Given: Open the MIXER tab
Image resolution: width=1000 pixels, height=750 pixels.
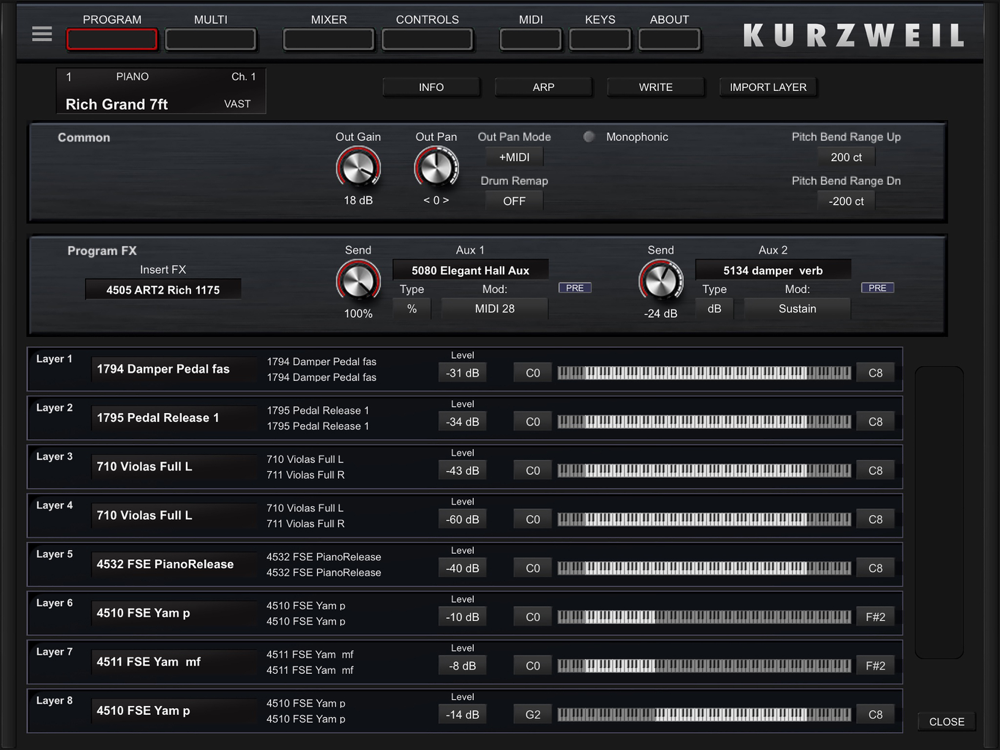Looking at the screenshot, I should tap(328, 40).
